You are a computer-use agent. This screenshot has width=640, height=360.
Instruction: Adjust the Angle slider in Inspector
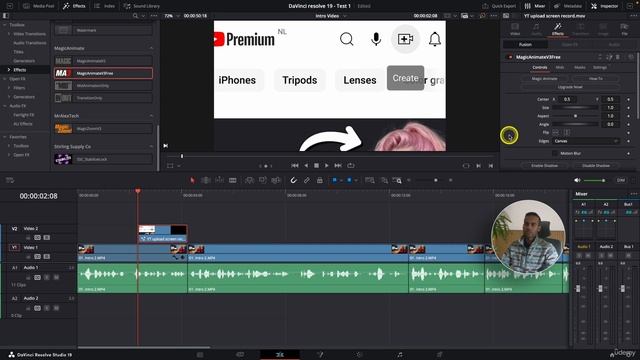coord(576,124)
